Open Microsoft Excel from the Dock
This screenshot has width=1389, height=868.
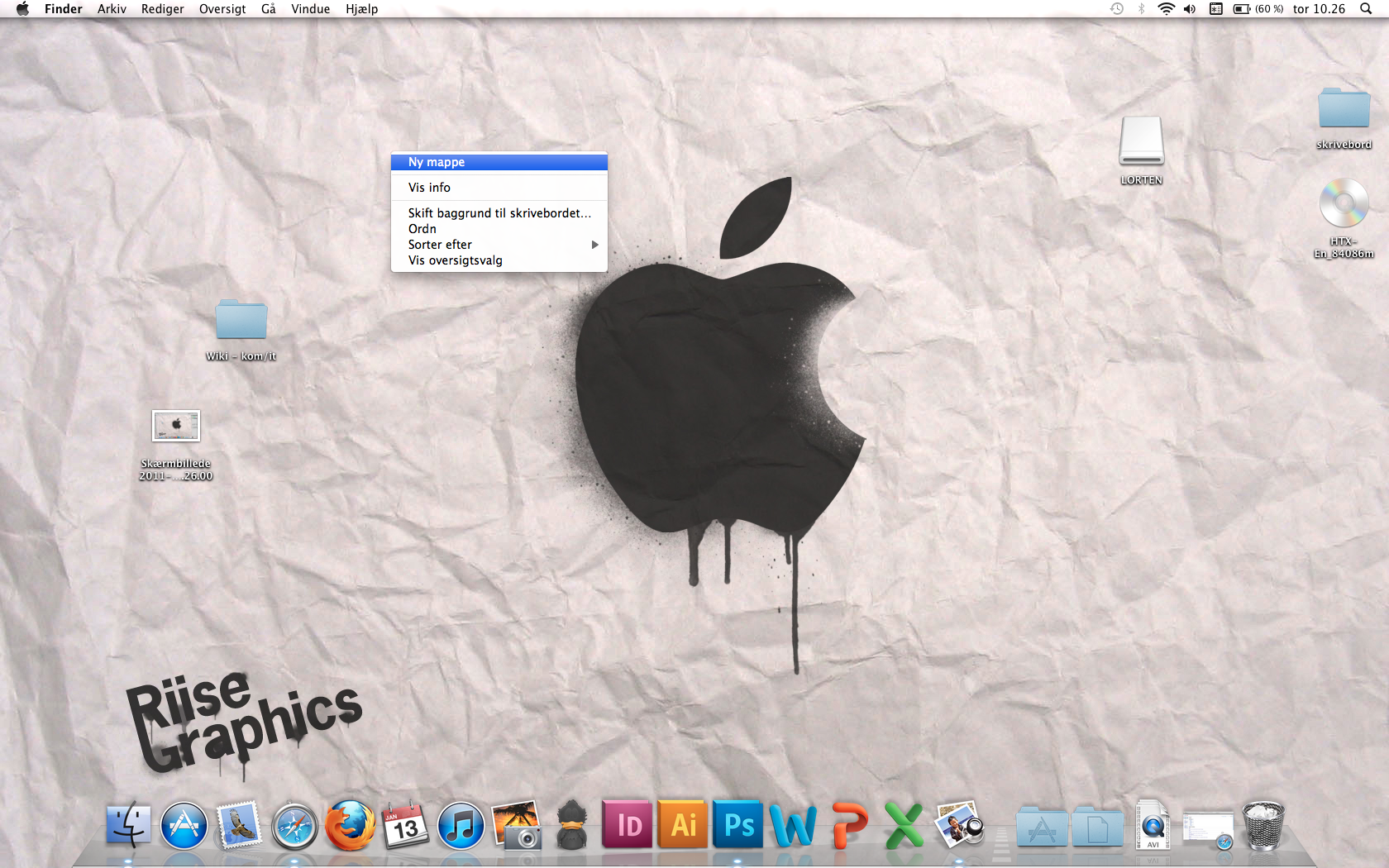point(905,825)
